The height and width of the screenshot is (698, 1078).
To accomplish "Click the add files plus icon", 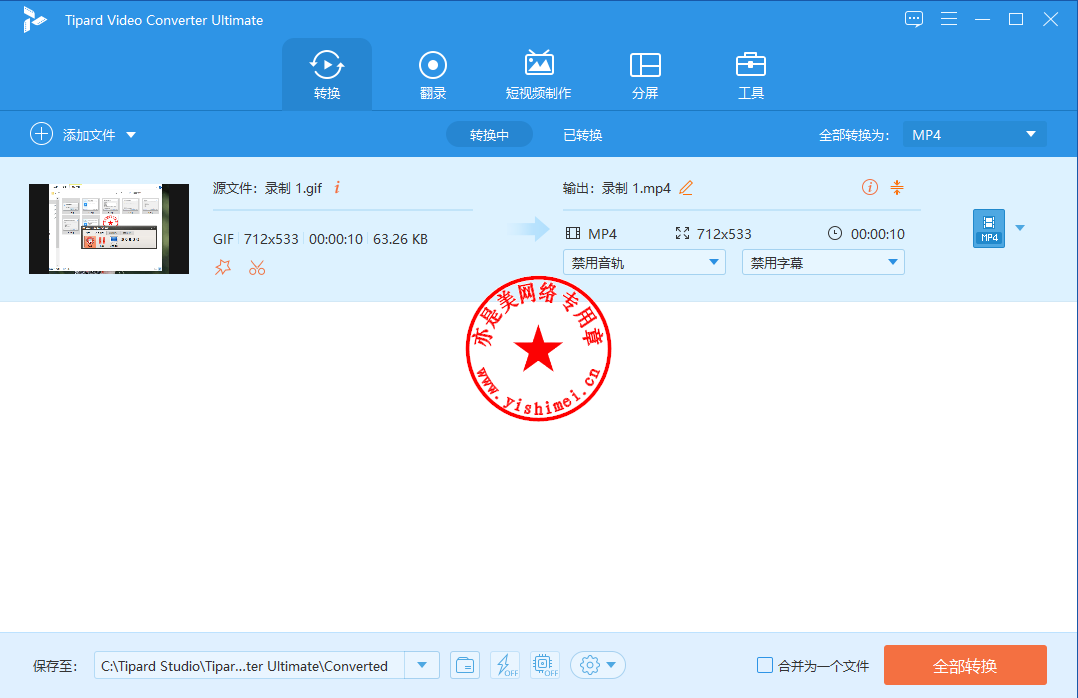I will point(41,134).
